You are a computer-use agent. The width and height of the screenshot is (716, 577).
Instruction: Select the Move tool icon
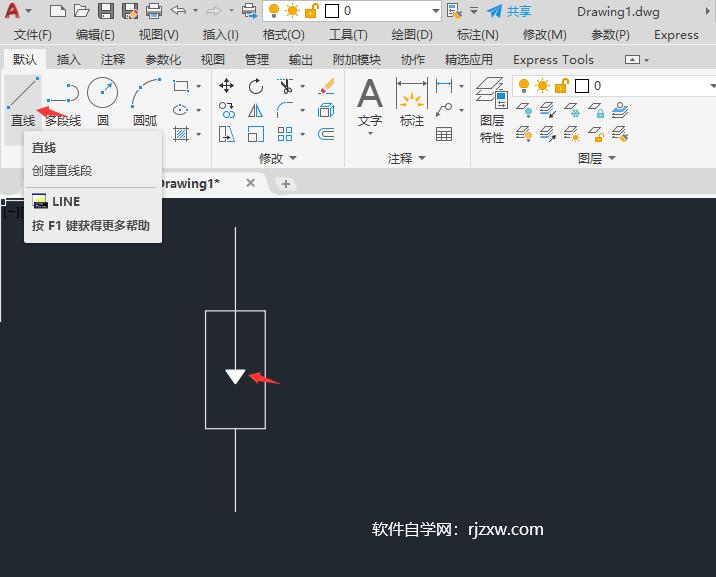(x=226, y=86)
